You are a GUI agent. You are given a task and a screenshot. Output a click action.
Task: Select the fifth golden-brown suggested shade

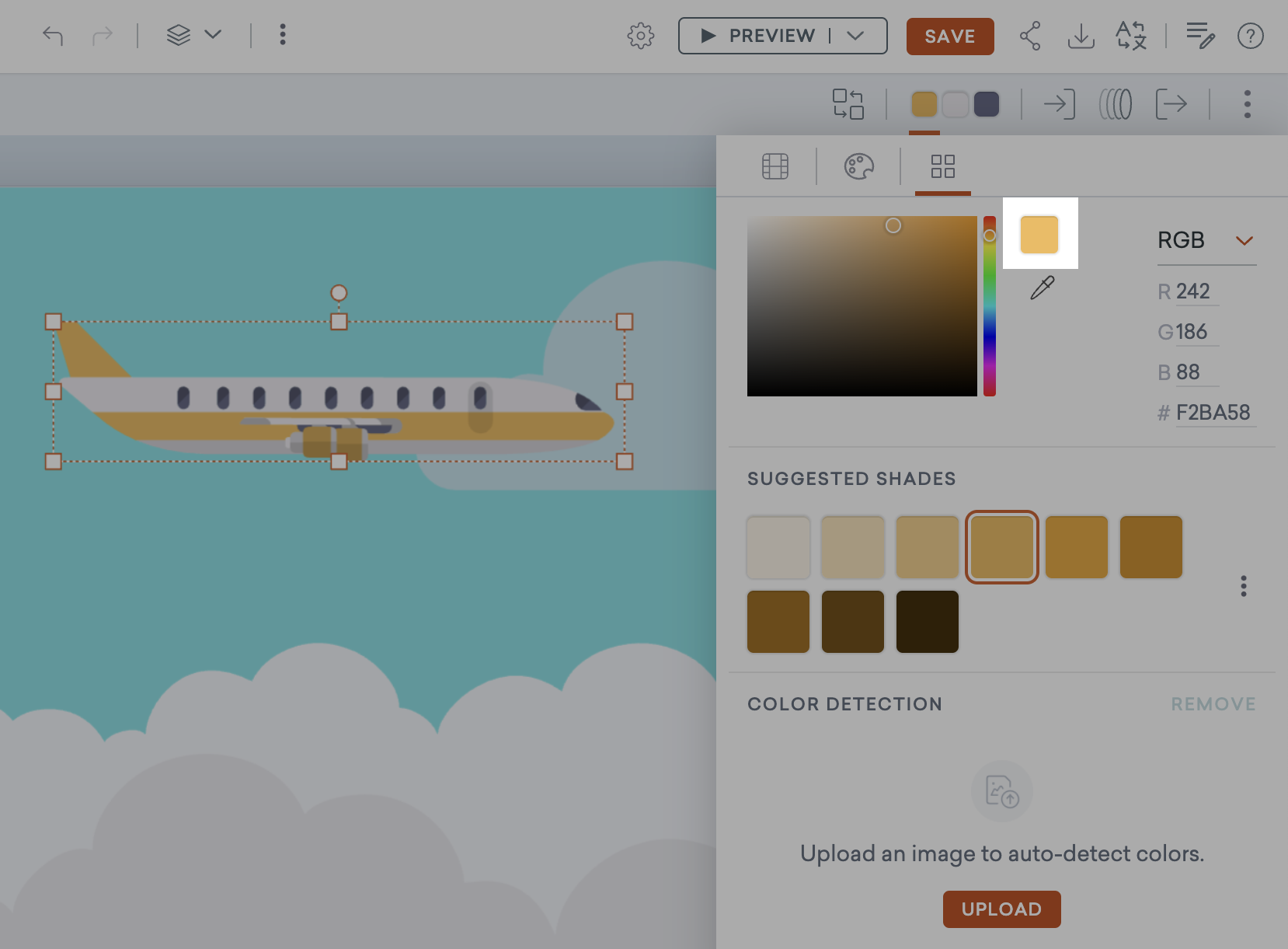coord(1077,547)
